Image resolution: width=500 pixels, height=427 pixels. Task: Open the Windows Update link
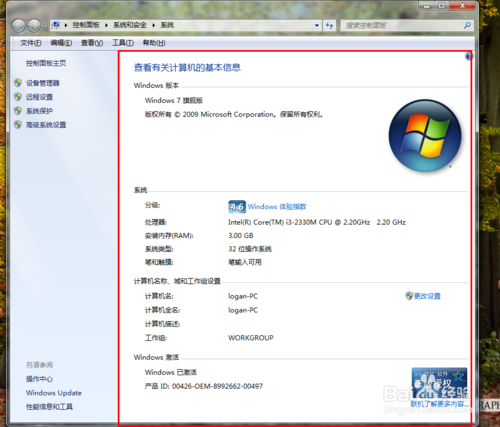coord(54,393)
